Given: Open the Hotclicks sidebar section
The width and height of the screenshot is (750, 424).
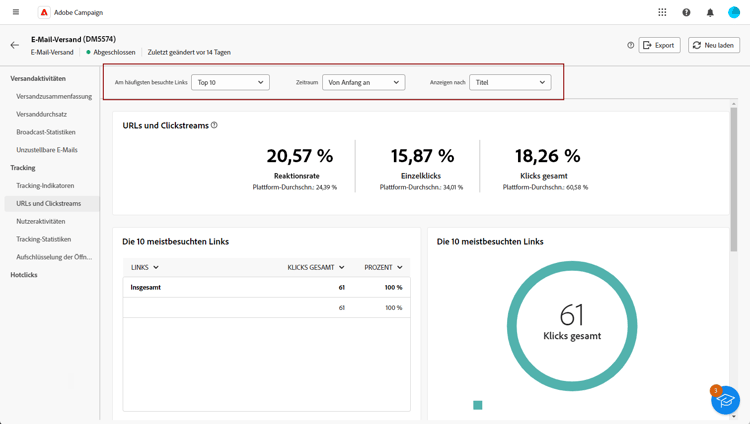Looking at the screenshot, I should [24, 275].
